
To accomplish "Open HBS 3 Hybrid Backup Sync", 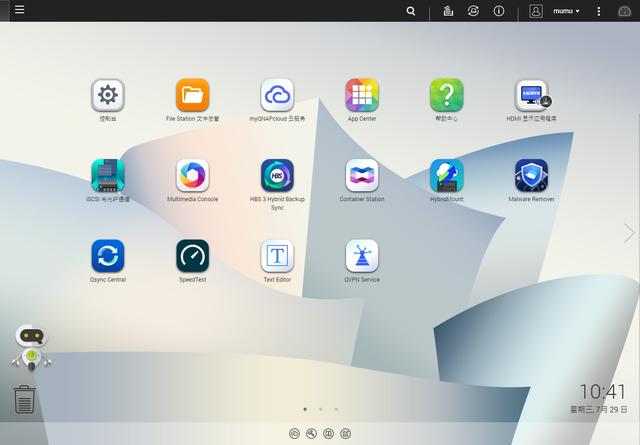I will [x=277, y=176].
